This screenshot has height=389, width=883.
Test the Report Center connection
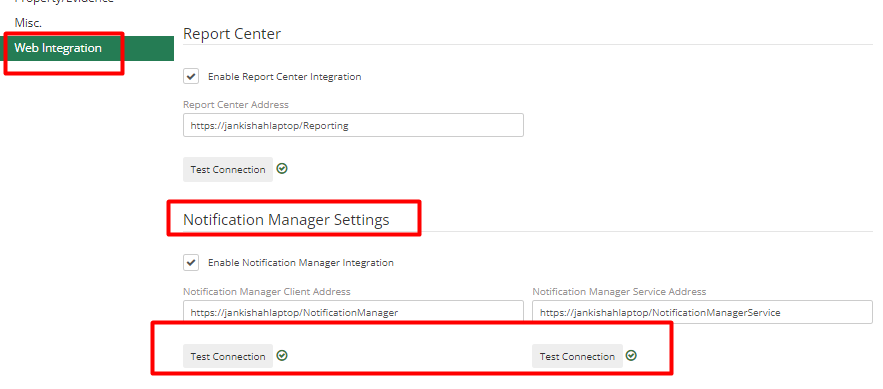228,169
